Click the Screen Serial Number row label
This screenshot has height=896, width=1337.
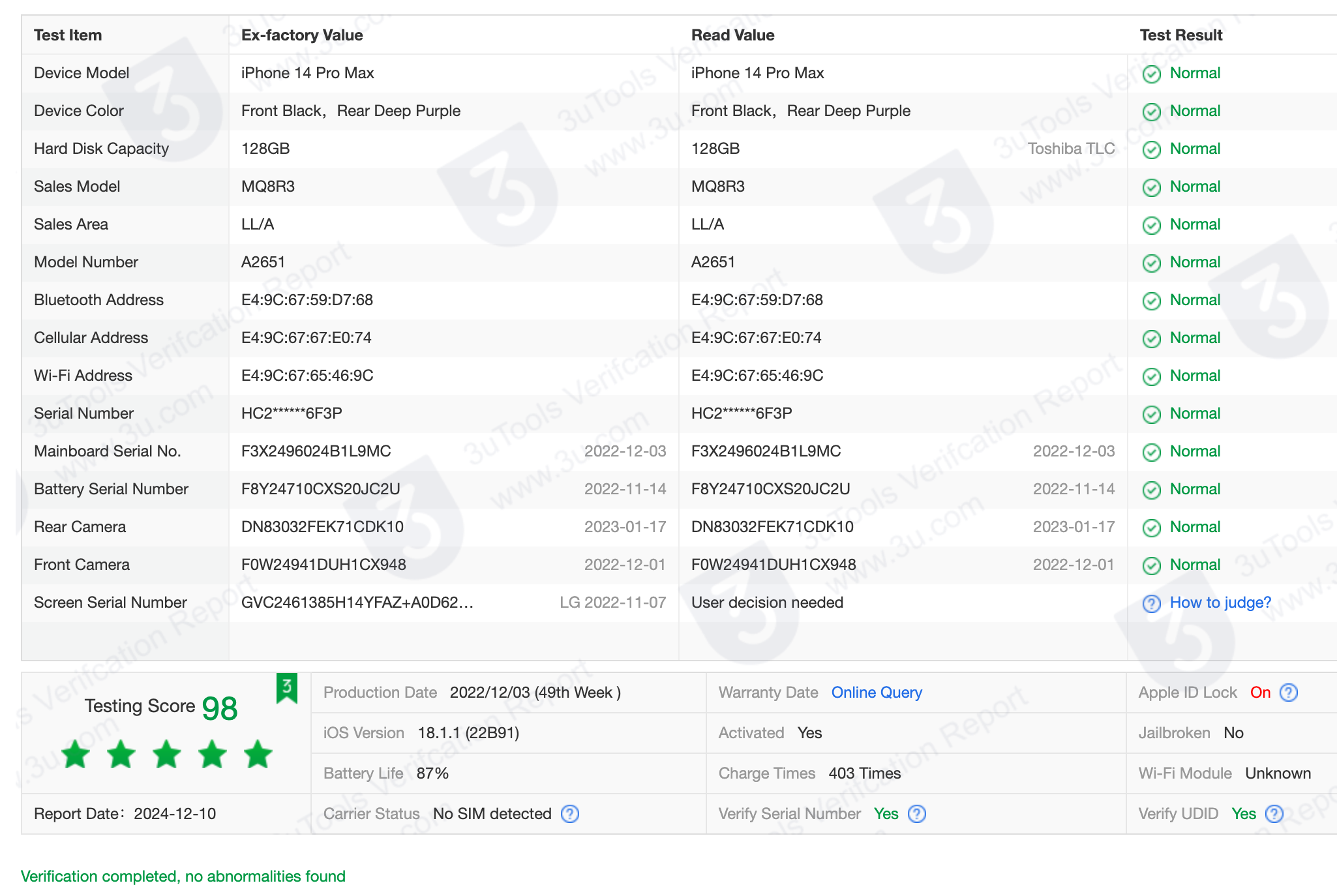tap(110, 603)
